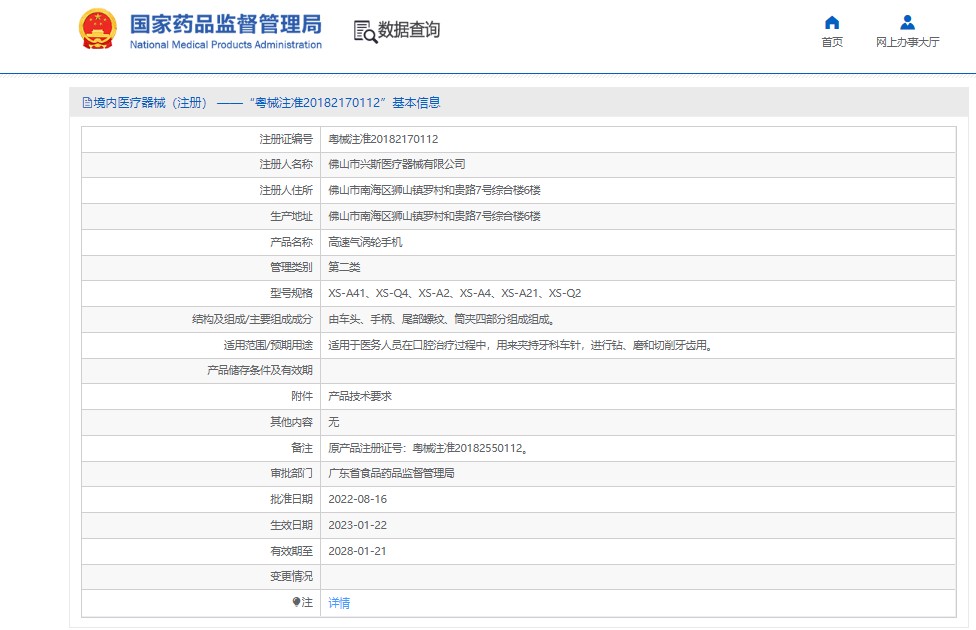Image resolution: width=976 pixels, height=630 pixels.
Task: Open 网上办事大厅 via its text label
Action: 907,42
